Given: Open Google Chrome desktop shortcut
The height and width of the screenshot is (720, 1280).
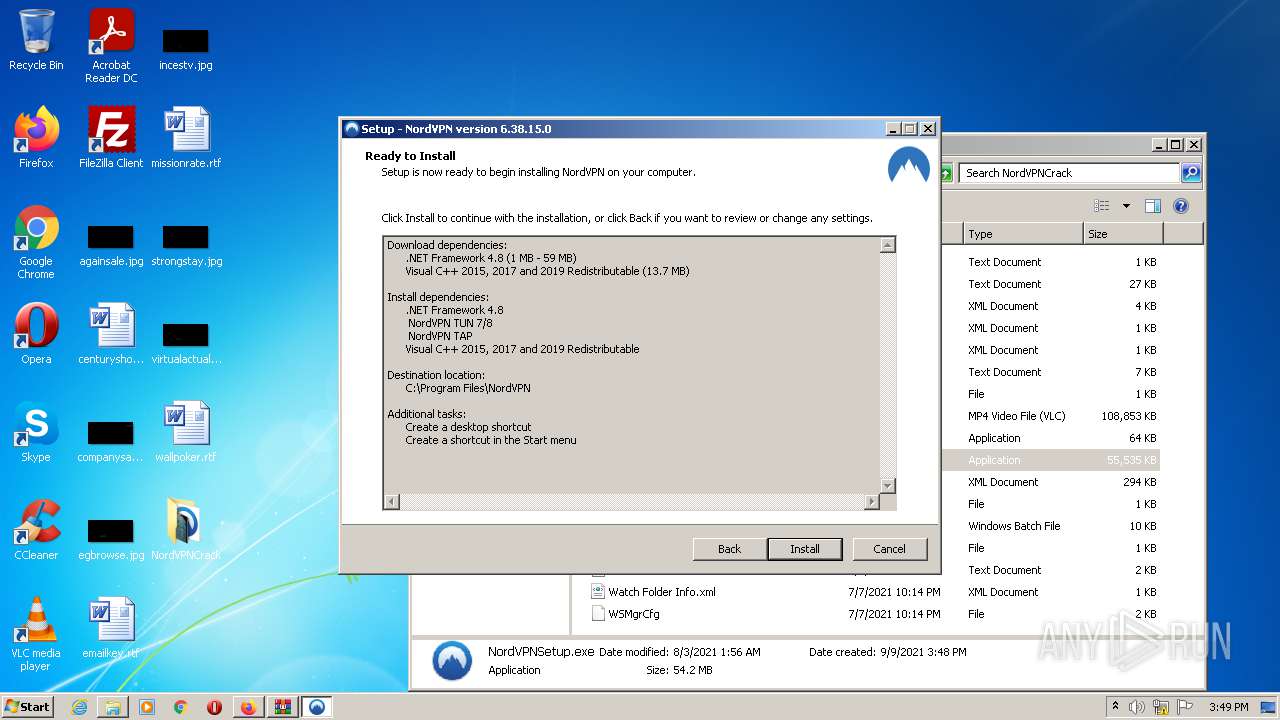Looking at the screenshot, I should [x=36, y=242].
